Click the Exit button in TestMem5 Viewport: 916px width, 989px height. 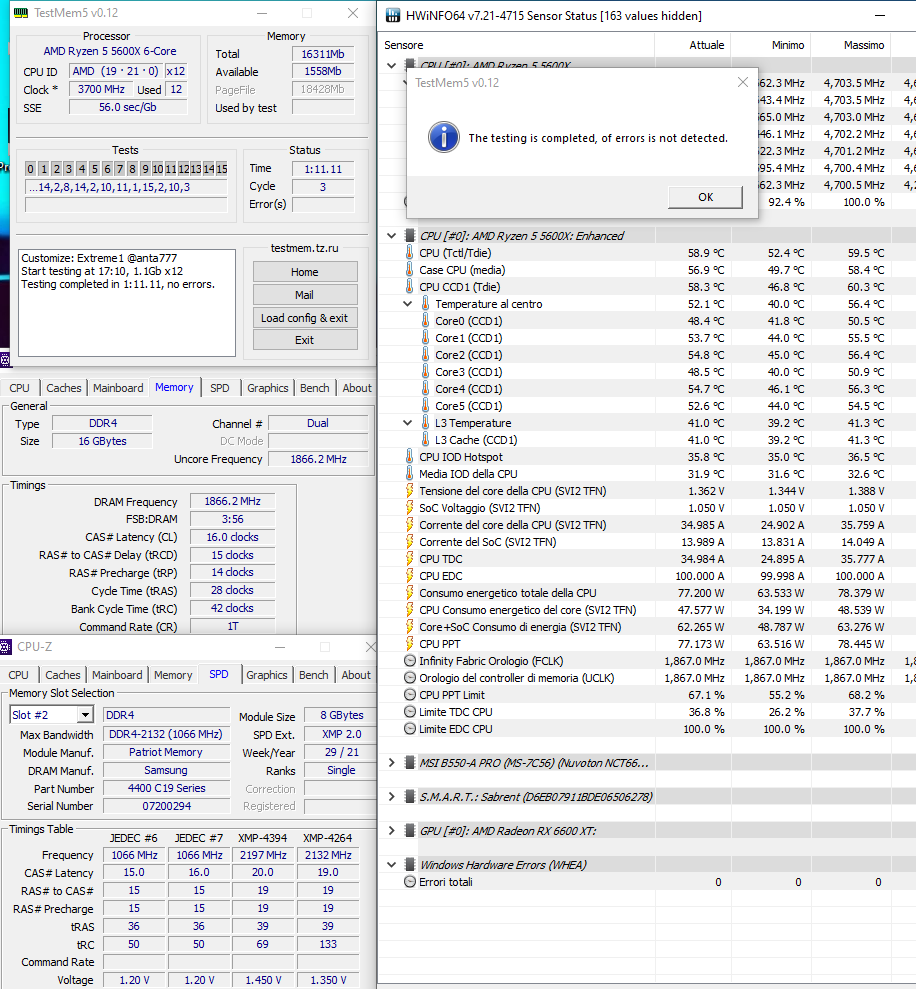click(305, 340)
